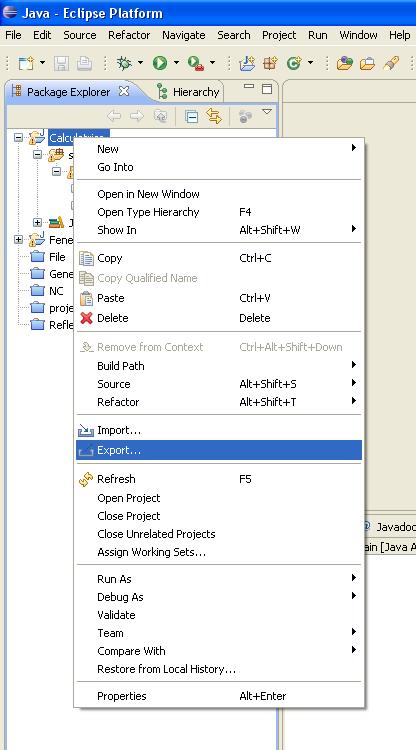The image size is (416, 750).
Task: Click the Open Type toolbar icon
Action: (x=344, y=63)
